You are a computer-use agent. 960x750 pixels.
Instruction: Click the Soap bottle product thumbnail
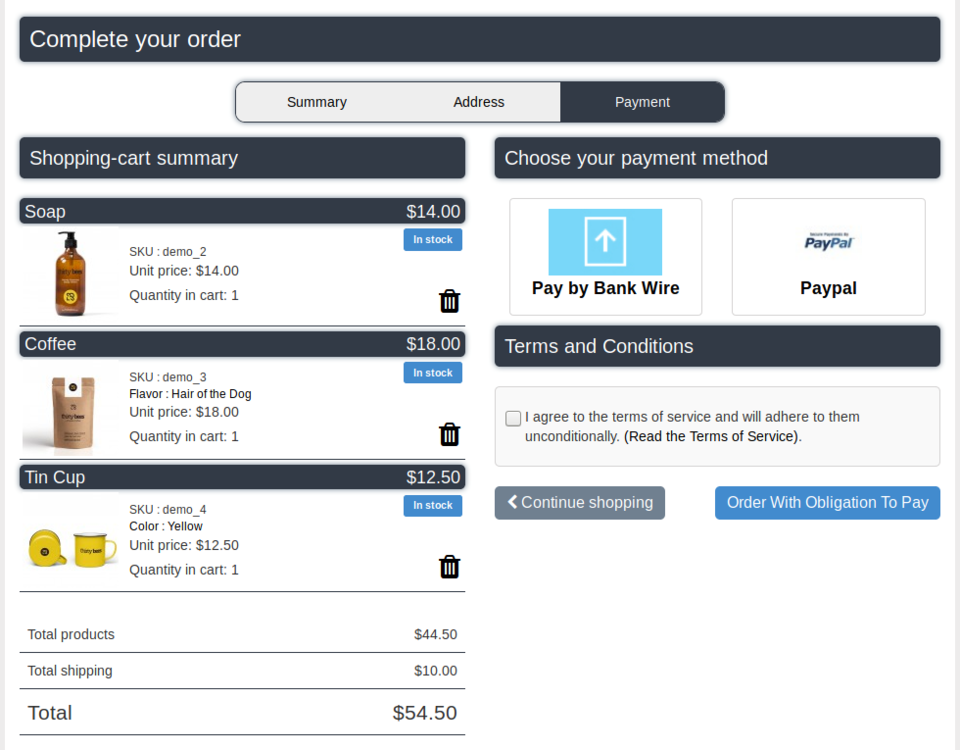[x=68, y=270]
